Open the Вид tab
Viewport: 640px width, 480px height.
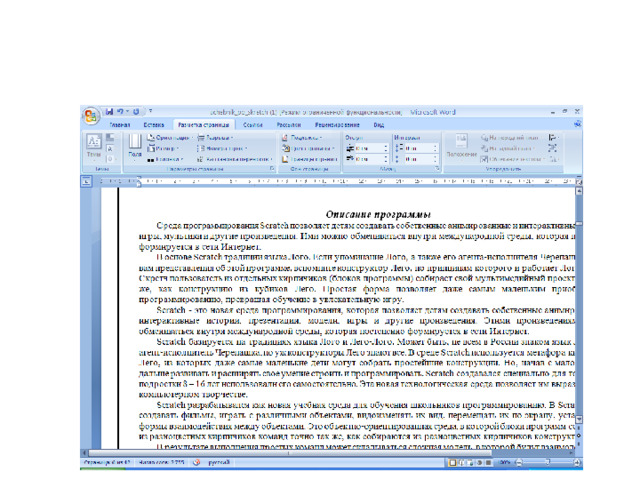[x=379, y=125]
